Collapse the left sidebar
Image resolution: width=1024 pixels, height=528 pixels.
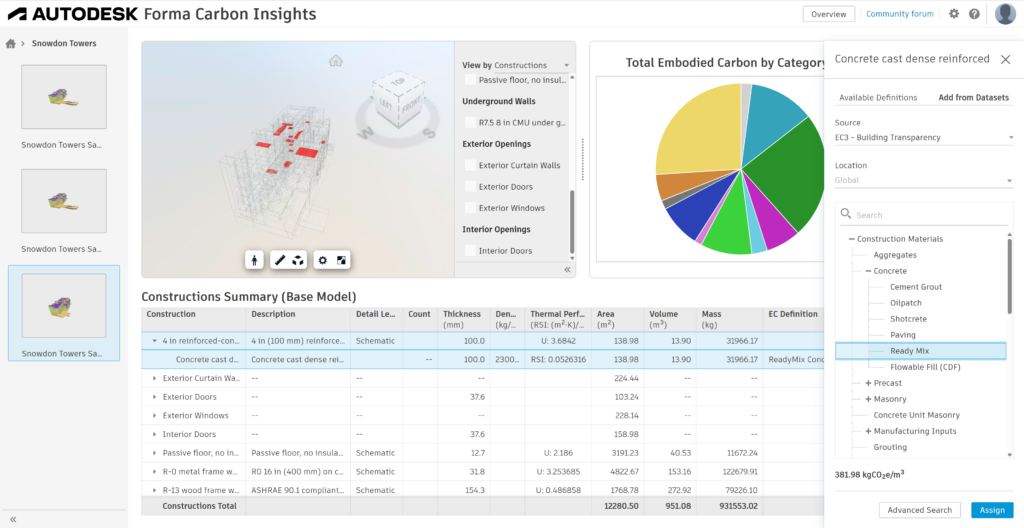pyautogui.click(x=13, y=520)
